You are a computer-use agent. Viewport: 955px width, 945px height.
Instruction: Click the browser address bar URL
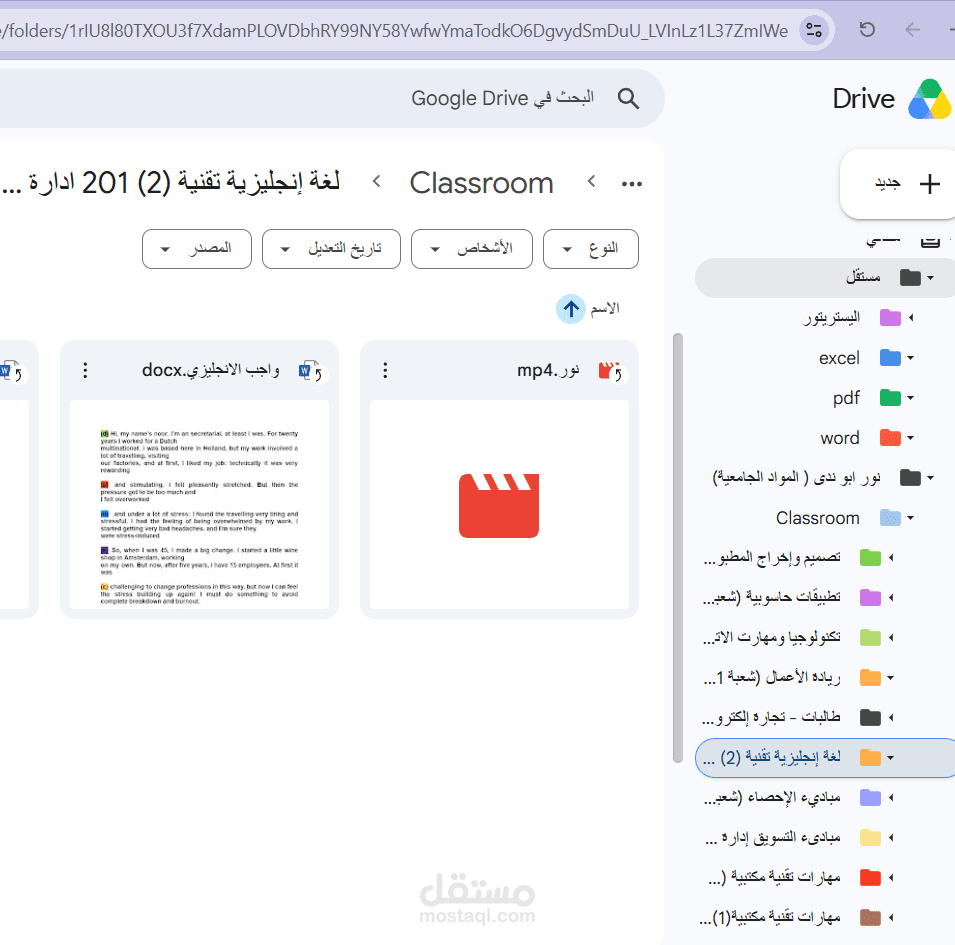[396, 30]
